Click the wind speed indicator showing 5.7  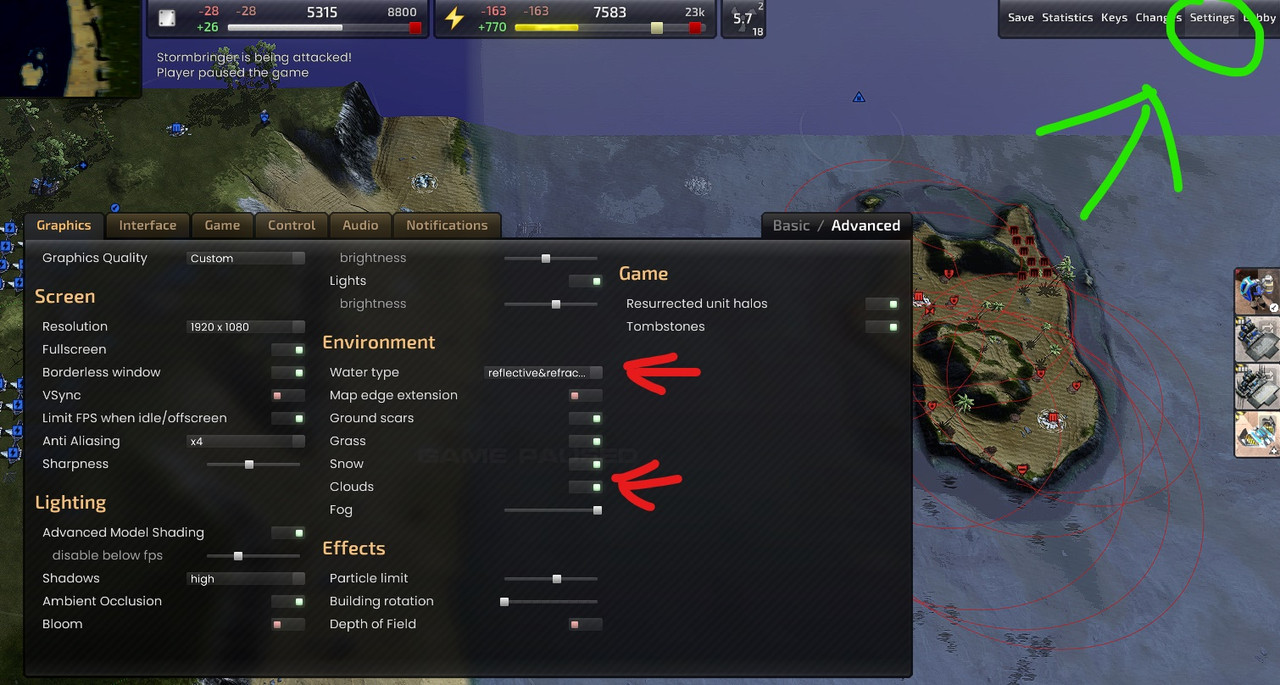pos(744,18)
